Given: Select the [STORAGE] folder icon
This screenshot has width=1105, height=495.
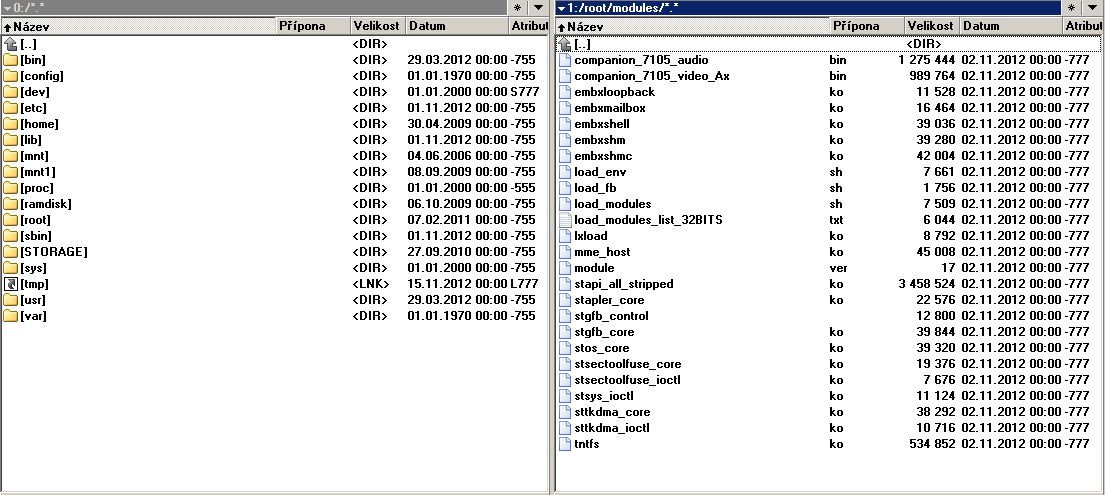Looking at the screenshot, I should point(11,252).
